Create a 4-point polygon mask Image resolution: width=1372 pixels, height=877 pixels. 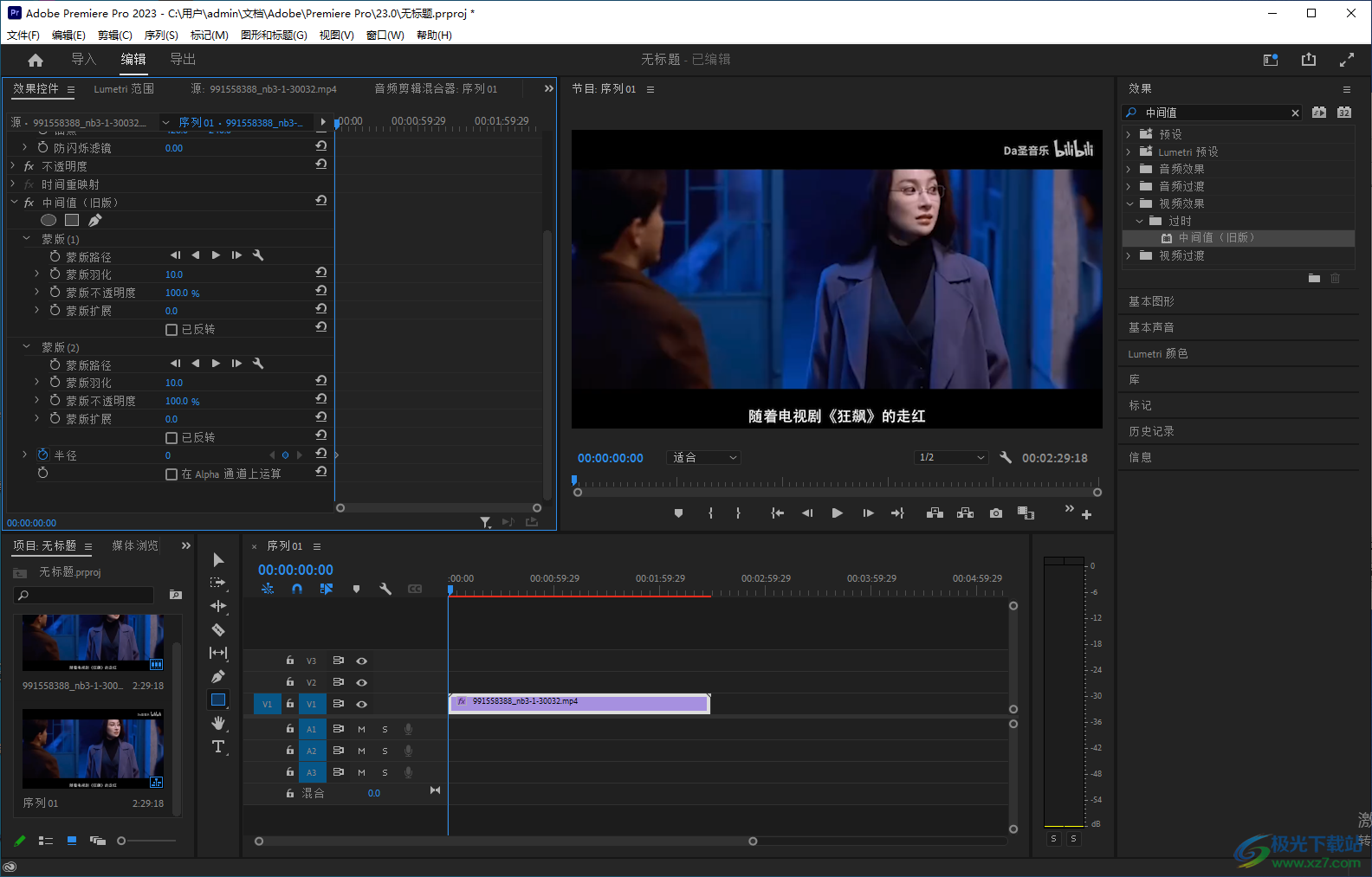pyautogui.click(x=72, y=220)
